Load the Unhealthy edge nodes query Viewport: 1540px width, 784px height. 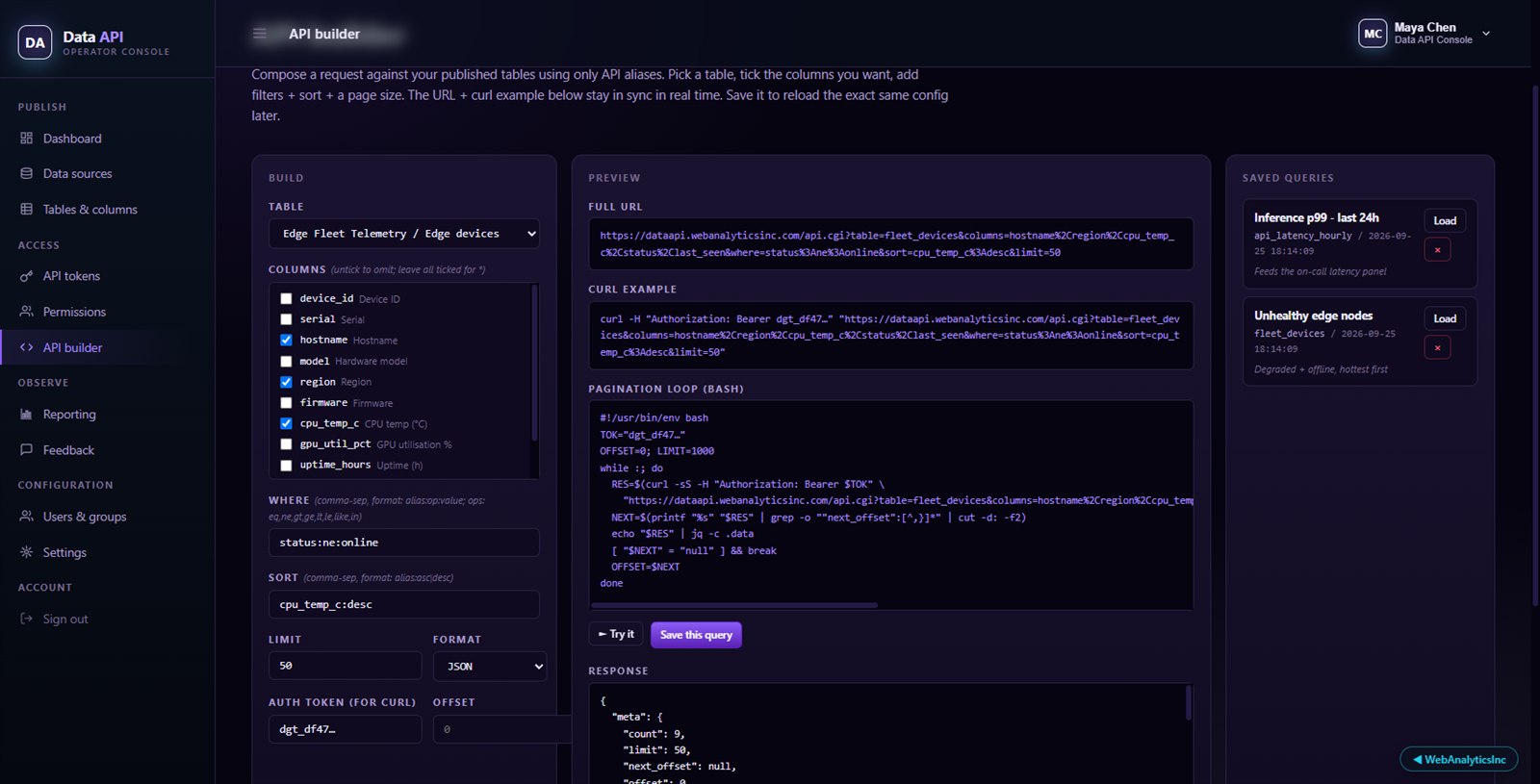(x=1445, y=318)
